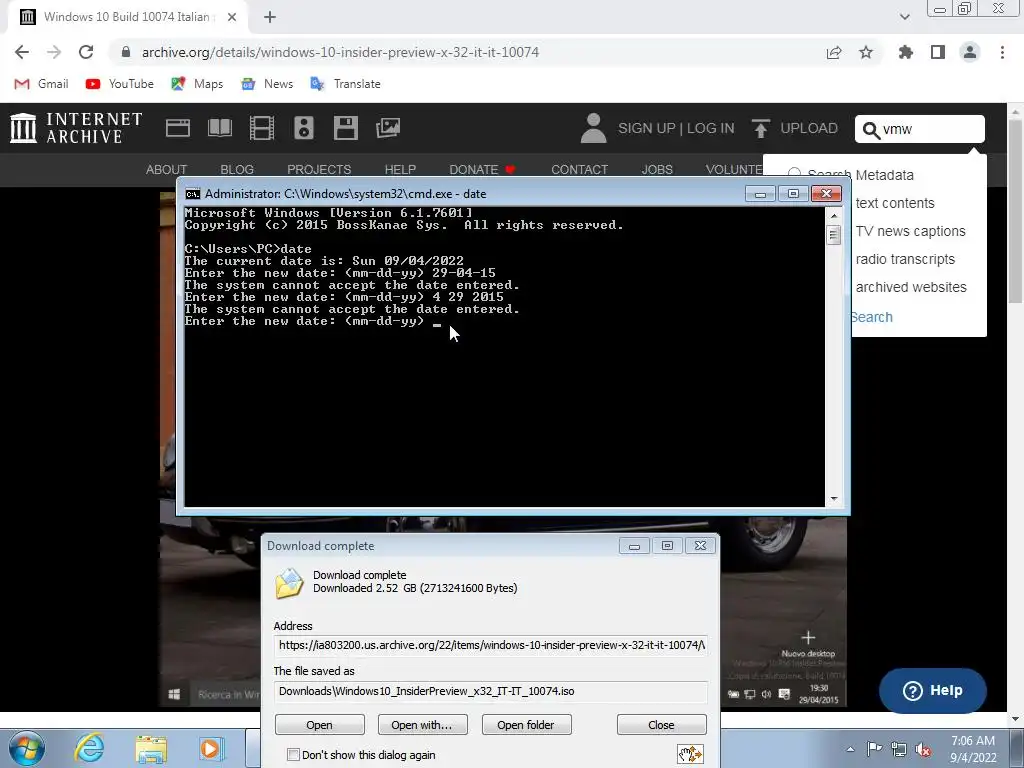1024x768 pixels.
Task: Click UPLOAD link in header
Action: pos(809,128)
